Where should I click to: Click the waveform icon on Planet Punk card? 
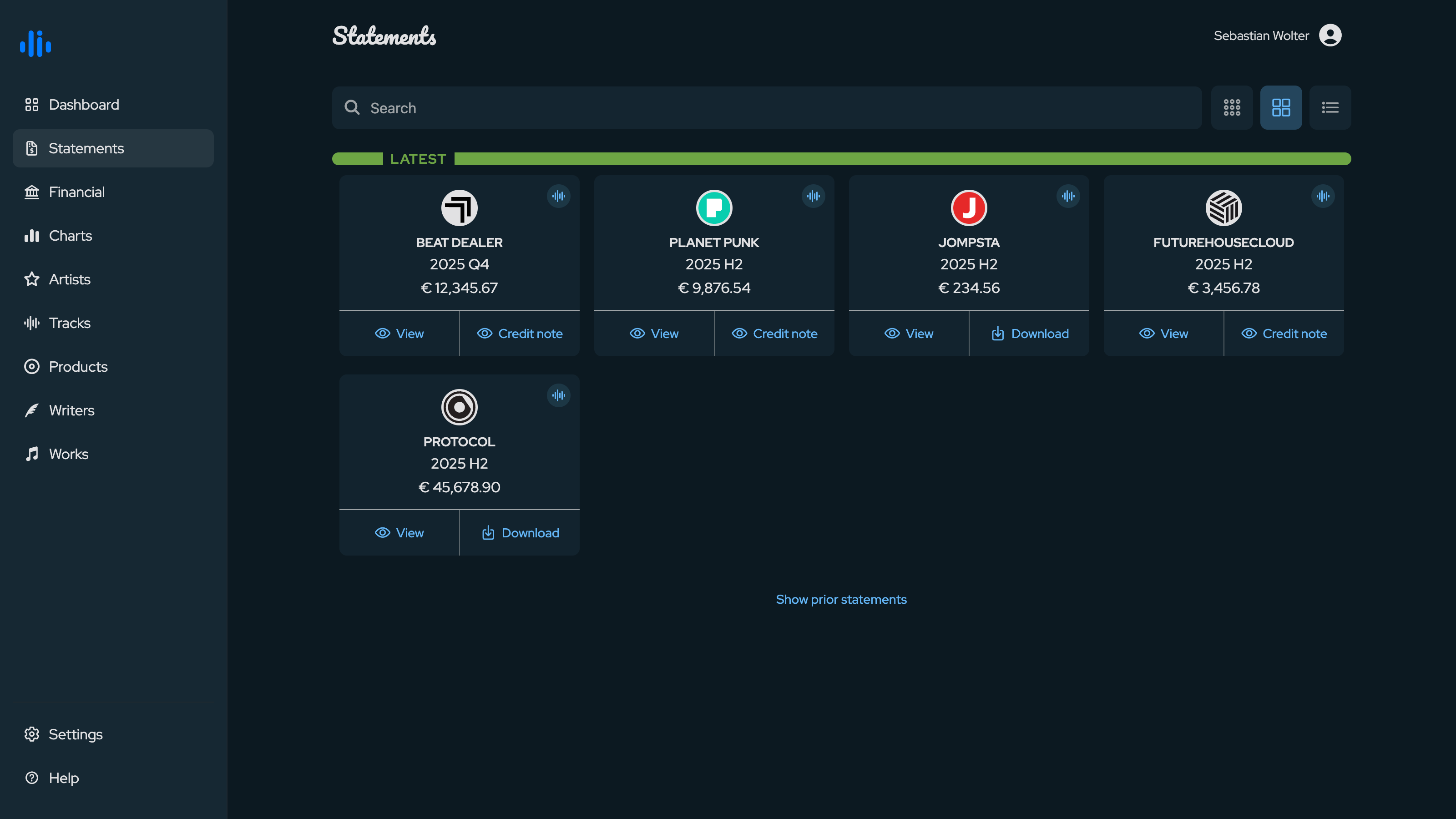(814, 196)
